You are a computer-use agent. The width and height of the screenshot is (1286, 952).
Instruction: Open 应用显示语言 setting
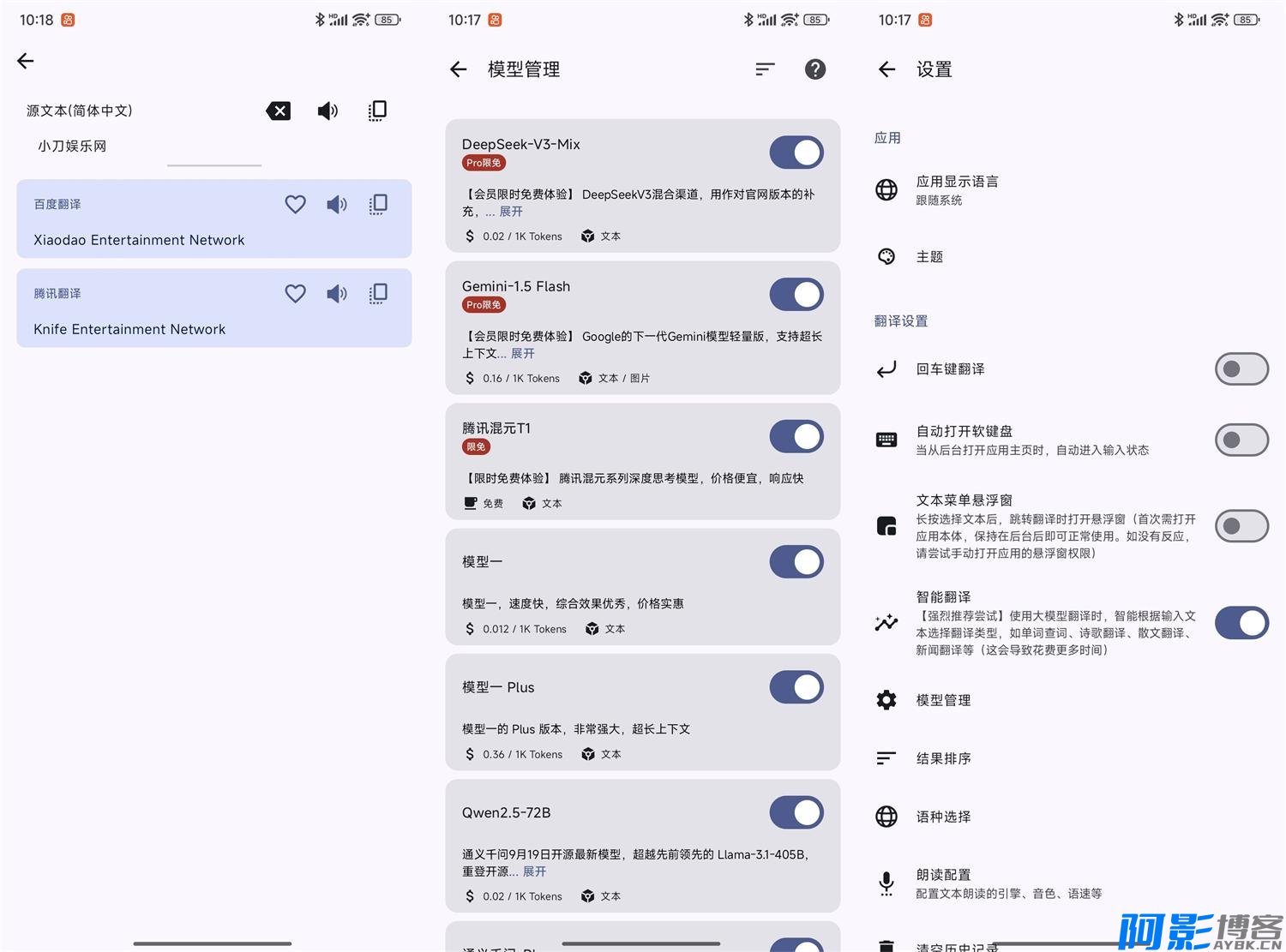(x=1071, y=189)
